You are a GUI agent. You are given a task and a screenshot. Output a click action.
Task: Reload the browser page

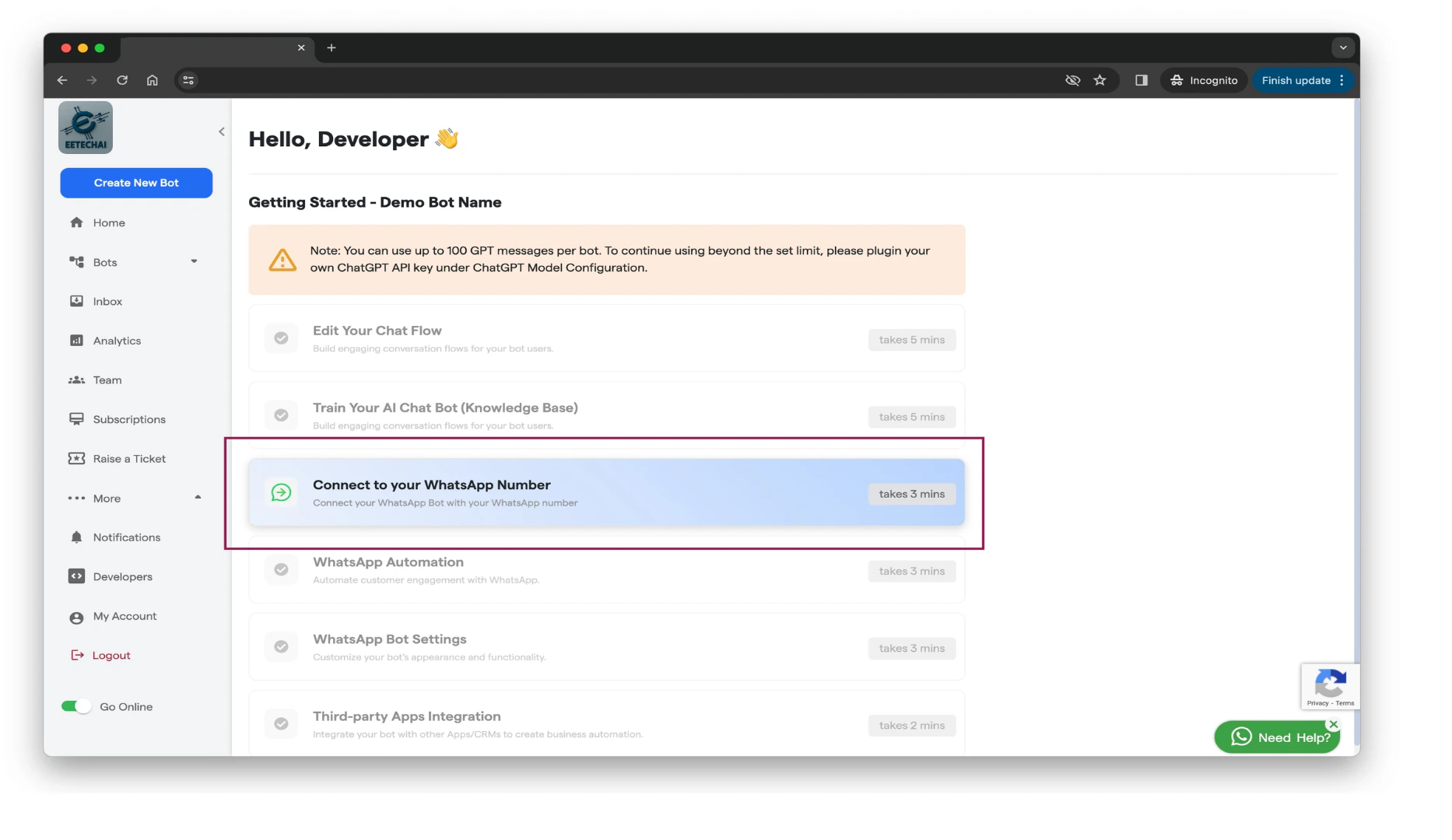[122, 80]
